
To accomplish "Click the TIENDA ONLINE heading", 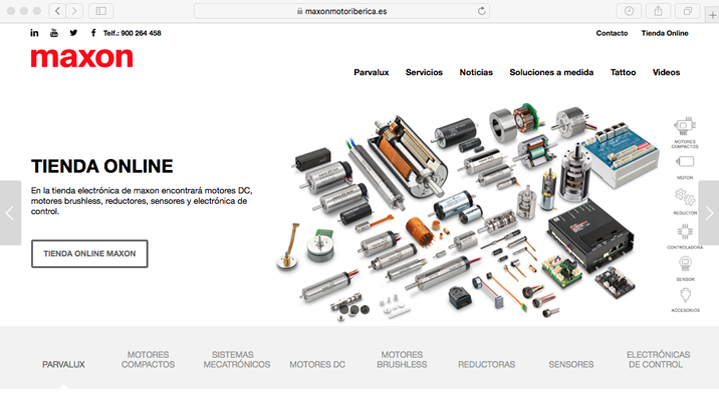I will point(102,166).
